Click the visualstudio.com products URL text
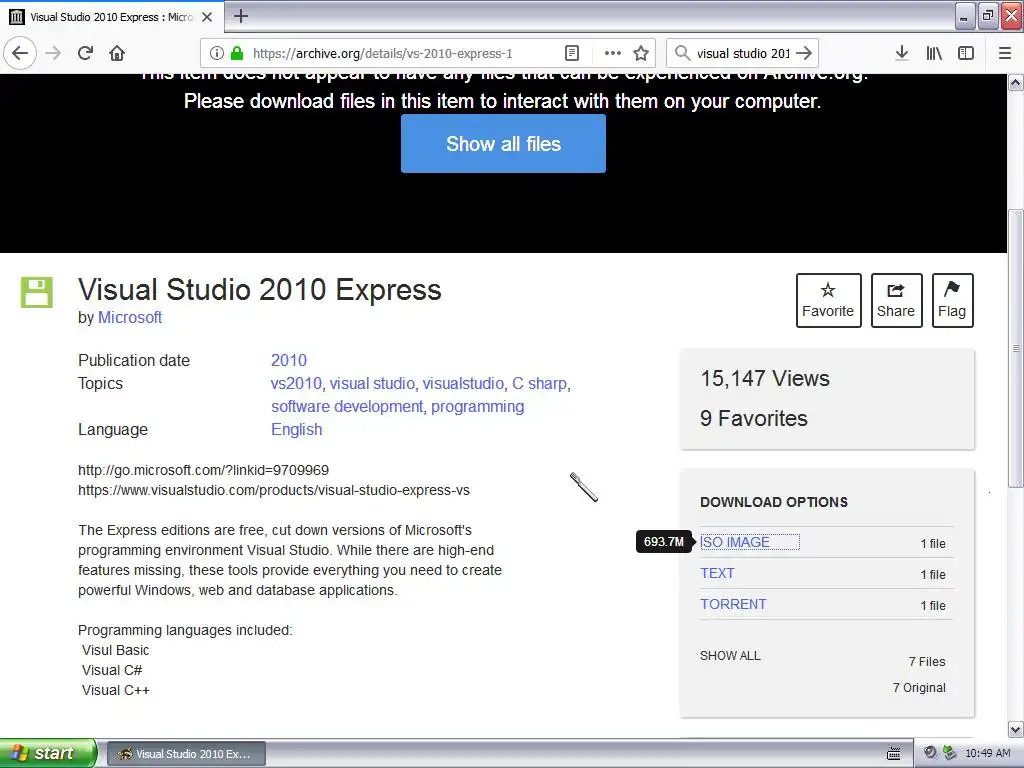Image resolution: width=1024 pixels, height=768 pixels. 274,490
